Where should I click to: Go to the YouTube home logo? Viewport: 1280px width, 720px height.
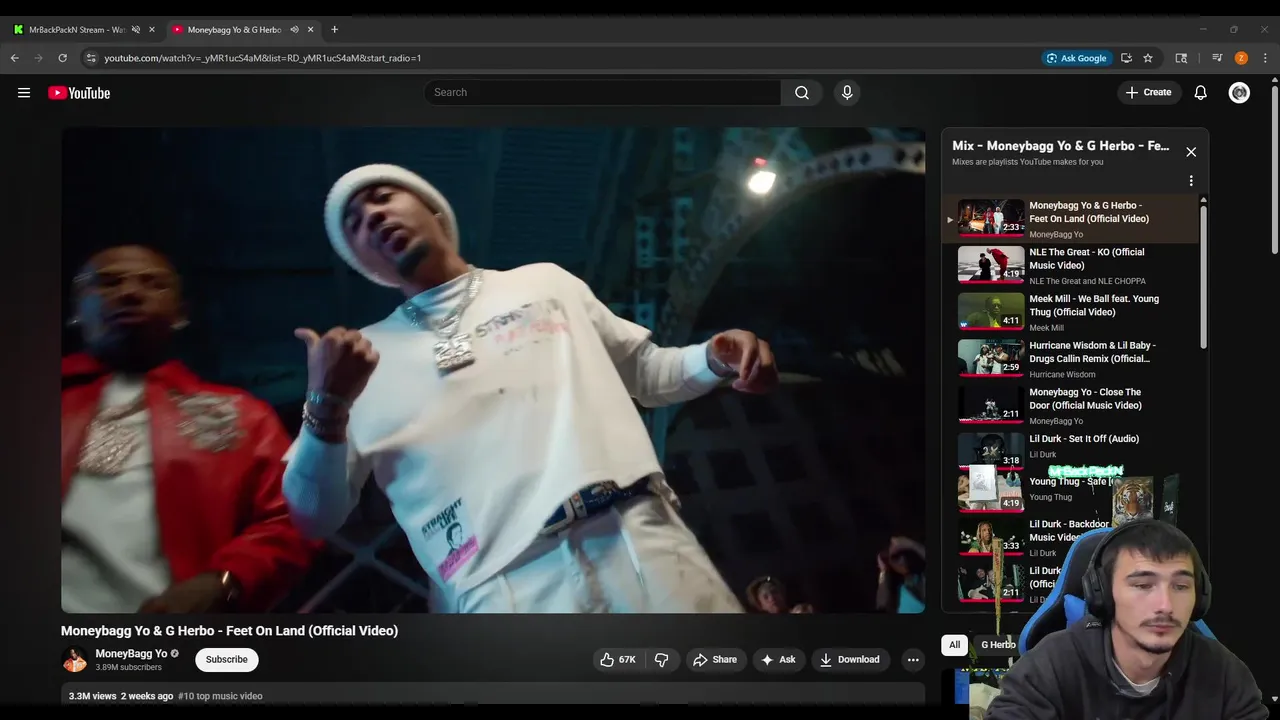tap(79, 93)
